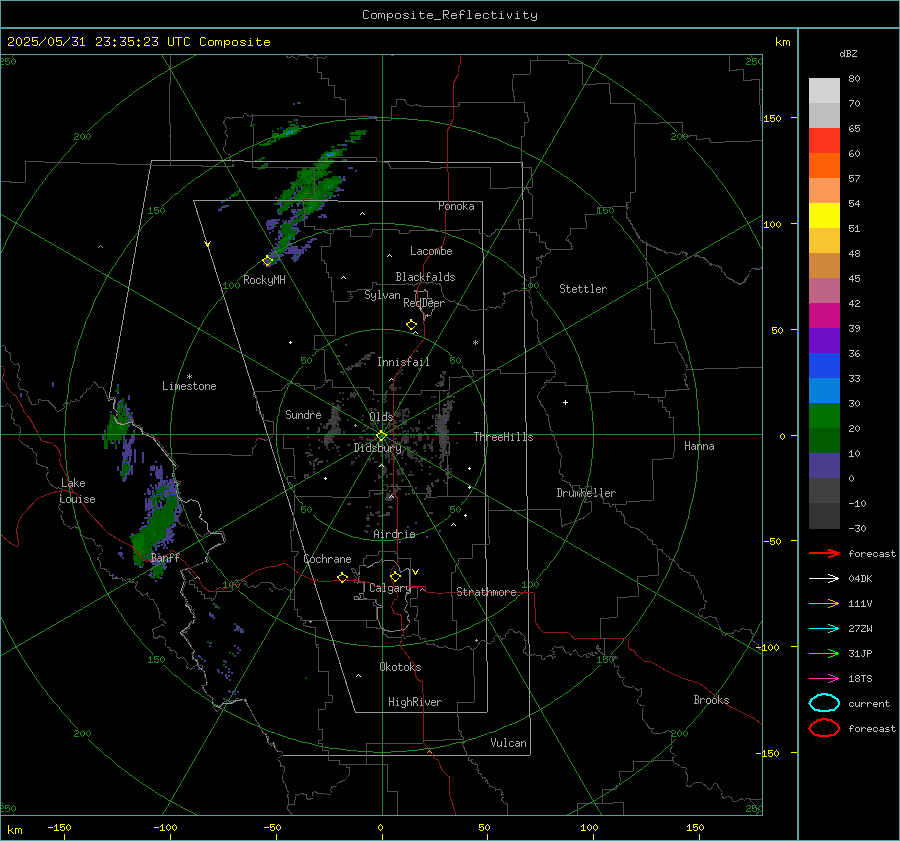Screen dimensions: 900x841
Task: Click the Okotoks label
Action: pos(400,667)
